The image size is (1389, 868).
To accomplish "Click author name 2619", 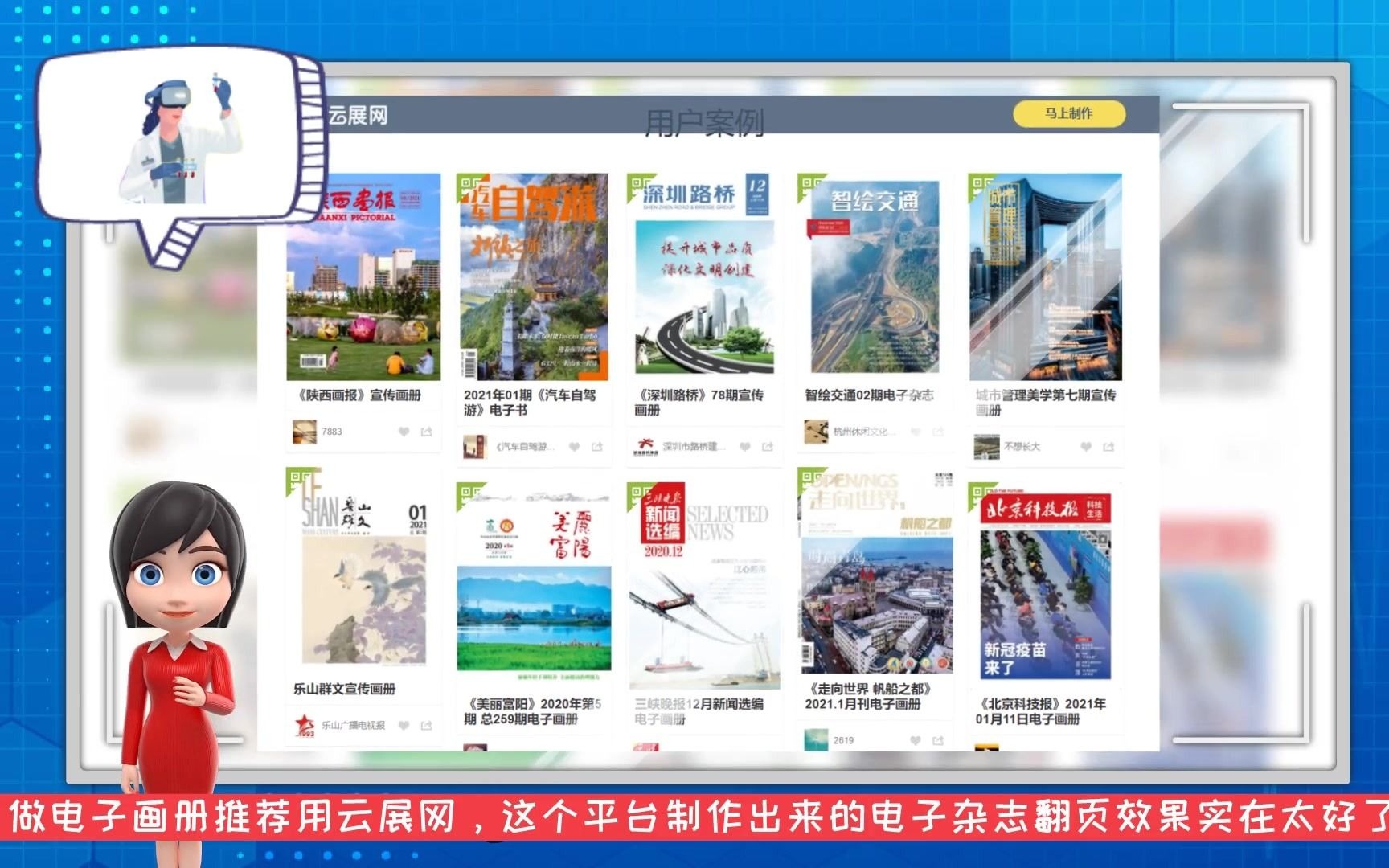I will 843,740.
